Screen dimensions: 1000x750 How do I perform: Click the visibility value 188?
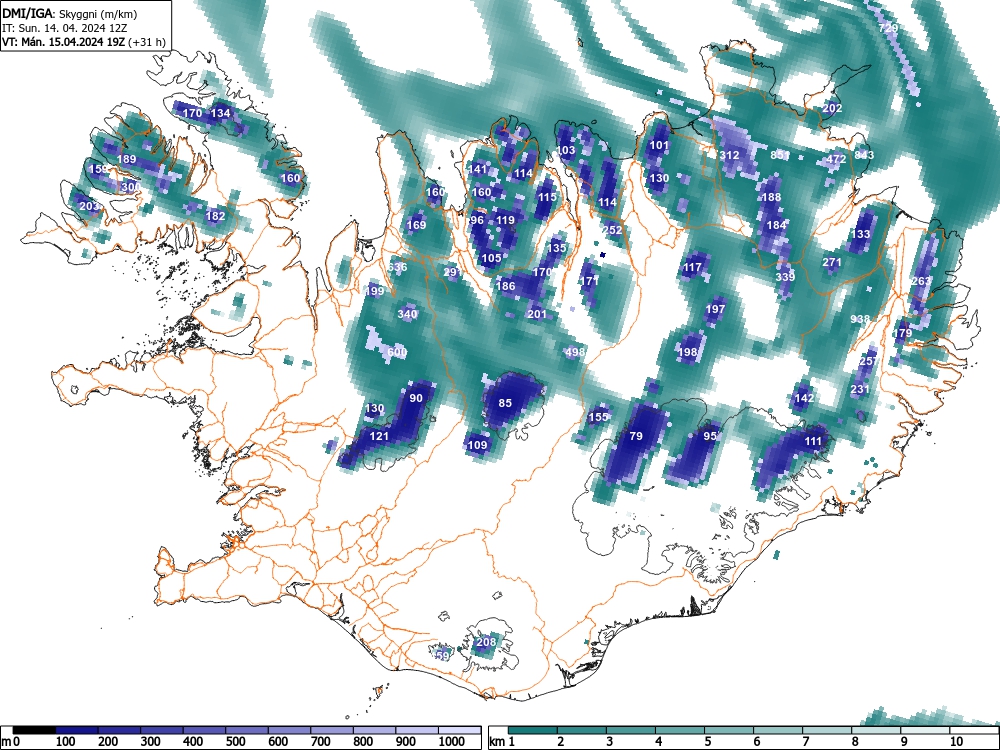(x=771, y=197)
